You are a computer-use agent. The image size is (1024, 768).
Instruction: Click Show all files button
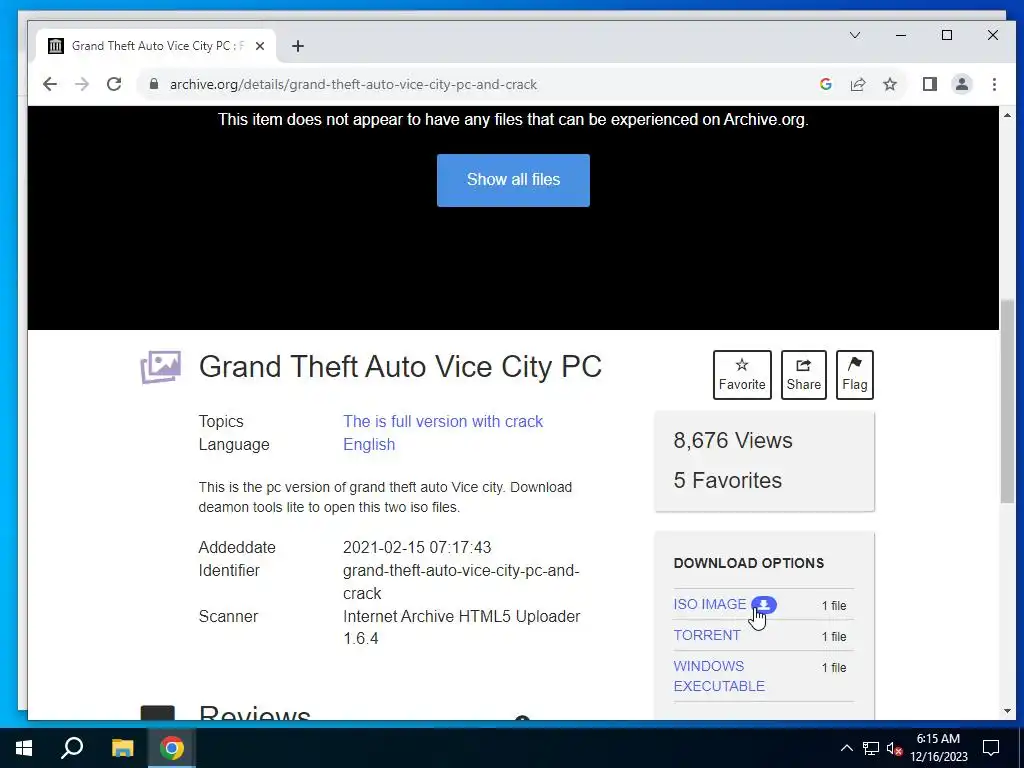click(513, 180)
